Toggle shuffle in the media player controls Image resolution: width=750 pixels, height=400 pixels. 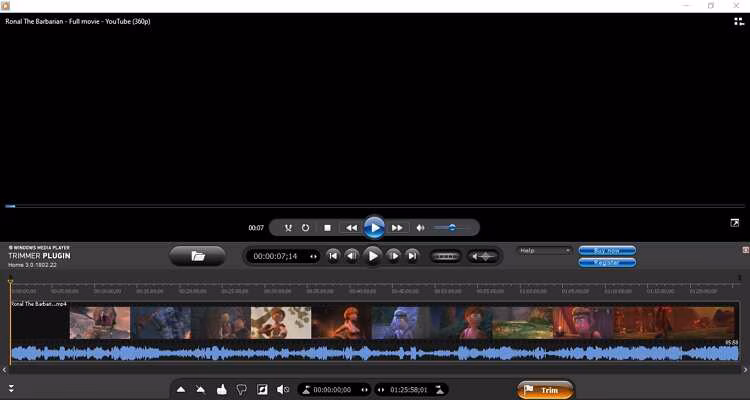click(x=288, y=228)
